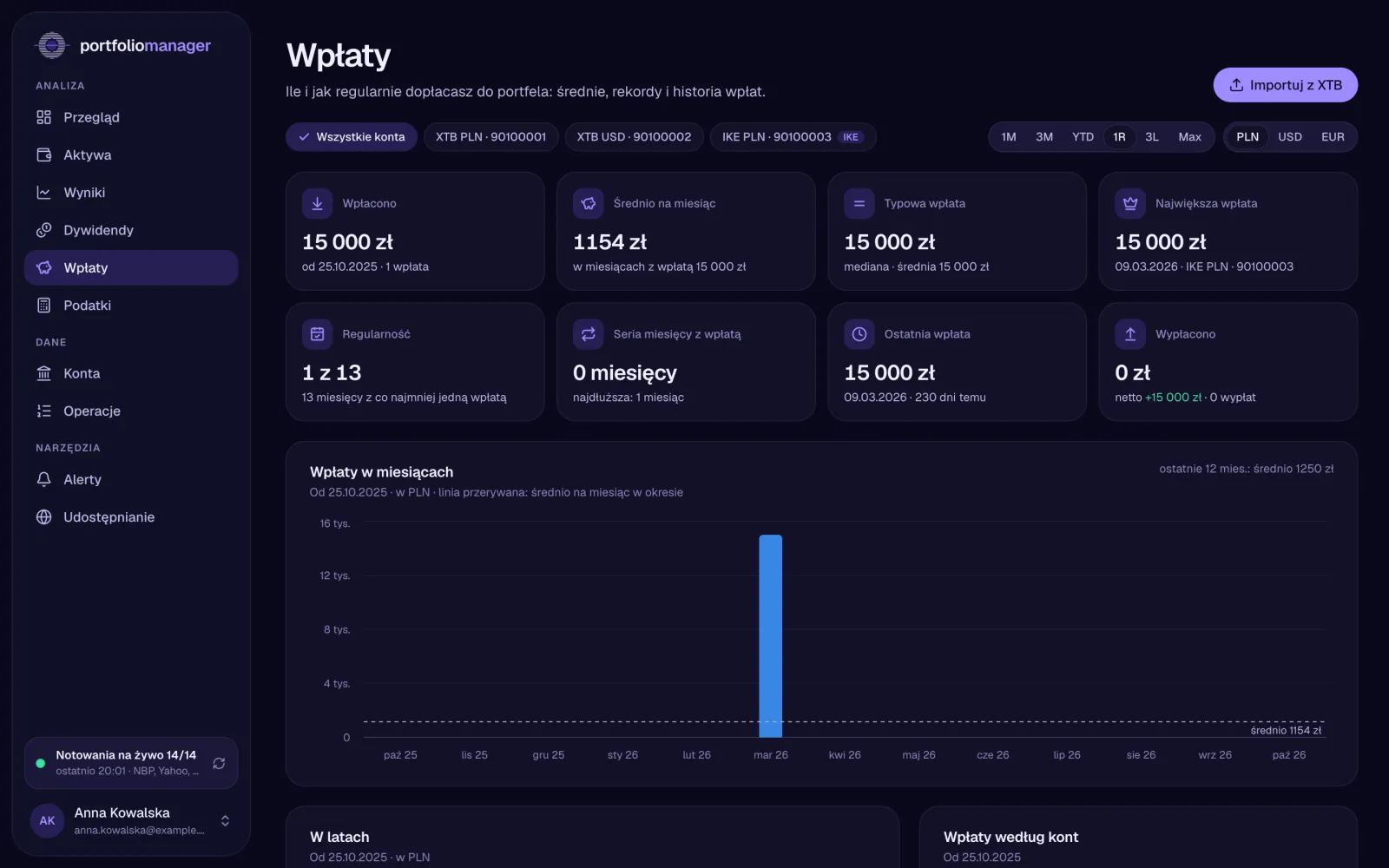Select the 1R time range

tap(1119, 137)
